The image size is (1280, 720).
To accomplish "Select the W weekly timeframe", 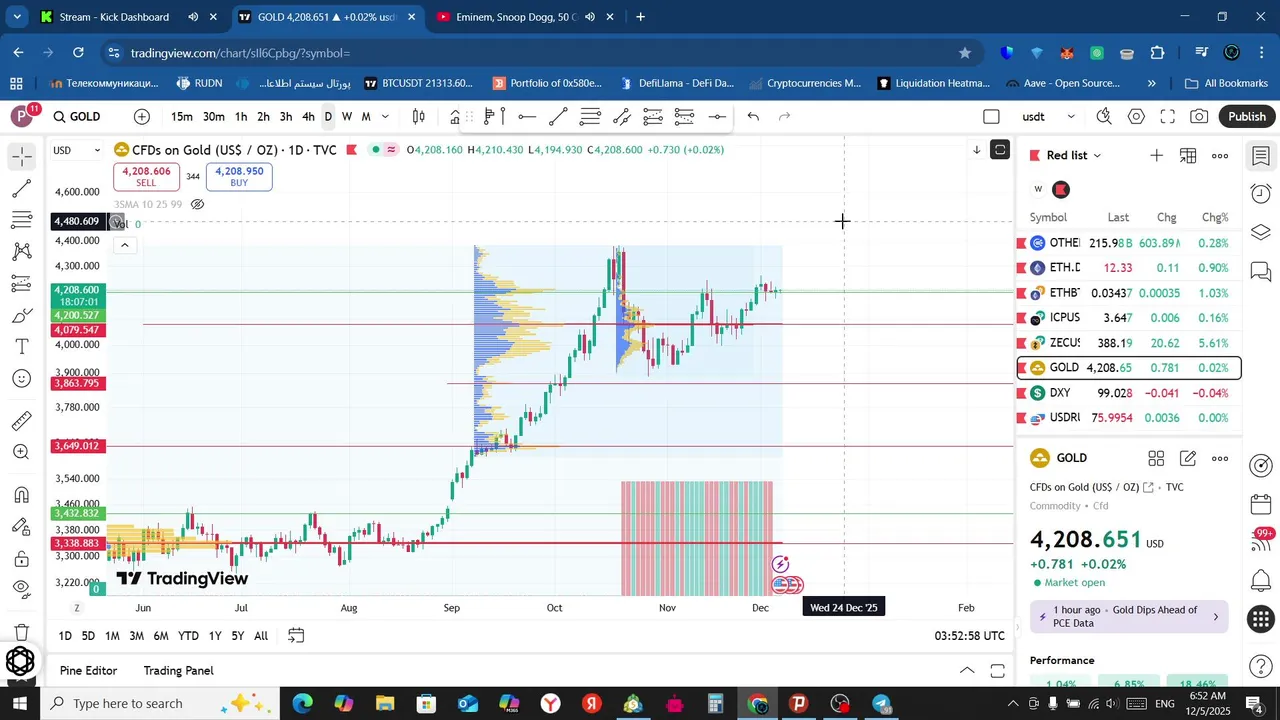I will [347, 117].
